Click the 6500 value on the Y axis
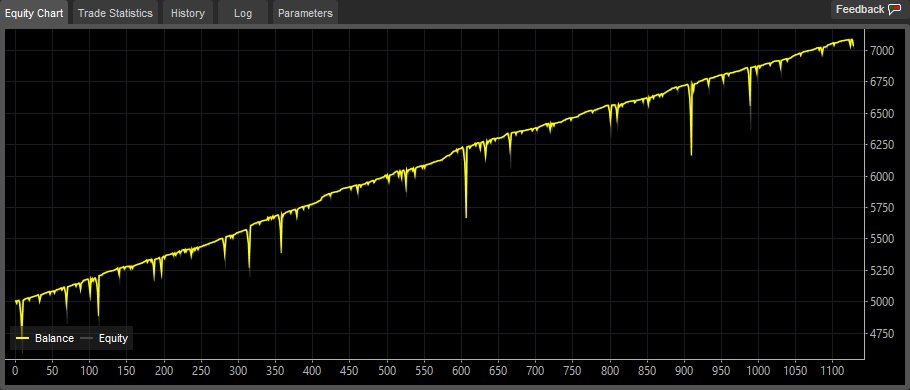The height and width of the screenshot is (390, 910). click(x=882, y=114)
